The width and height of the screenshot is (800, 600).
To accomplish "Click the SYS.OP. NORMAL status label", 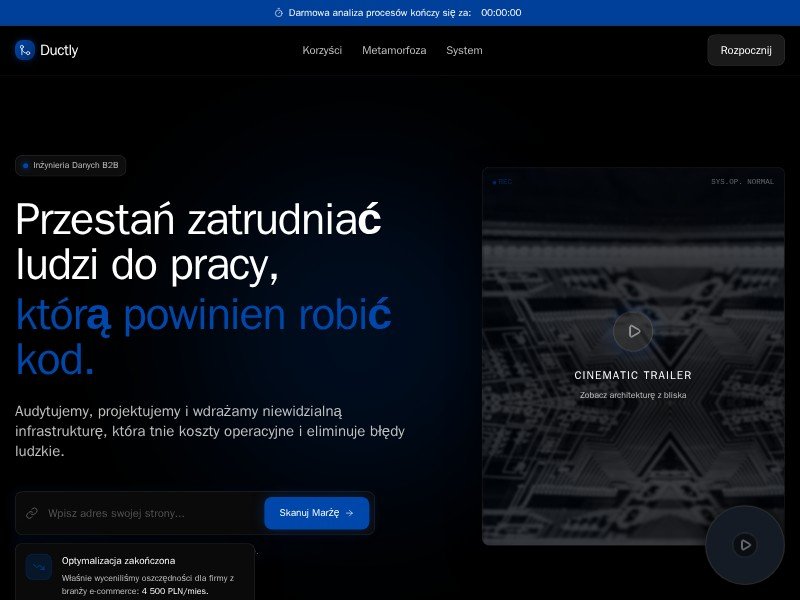I will tap(742, 182).
